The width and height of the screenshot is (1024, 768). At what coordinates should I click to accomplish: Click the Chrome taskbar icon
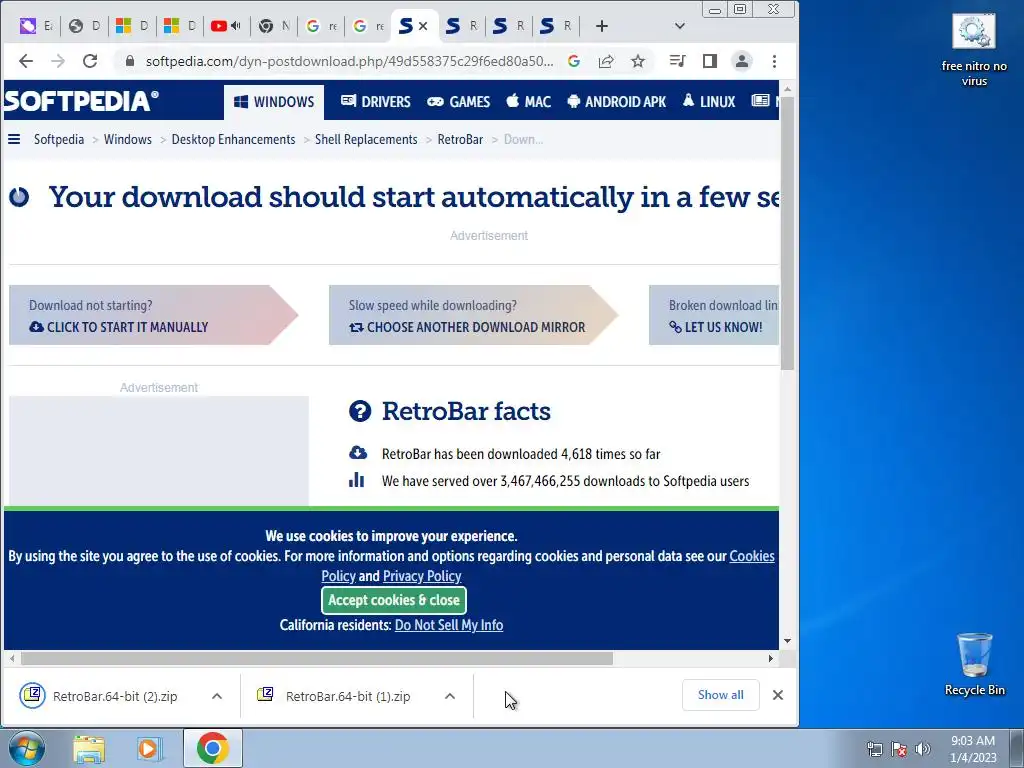[212, 748]
